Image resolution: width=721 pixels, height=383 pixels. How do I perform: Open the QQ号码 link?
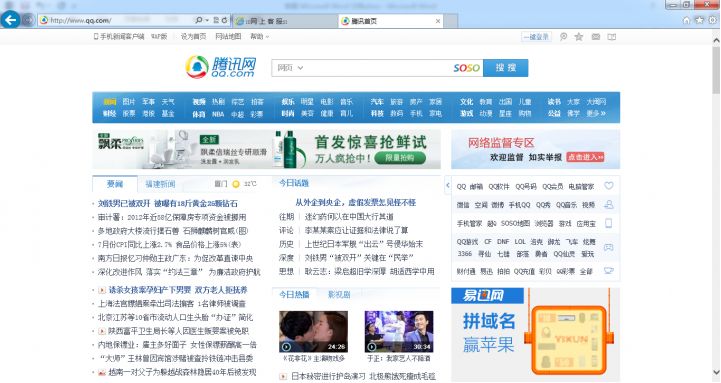point(526,186)
